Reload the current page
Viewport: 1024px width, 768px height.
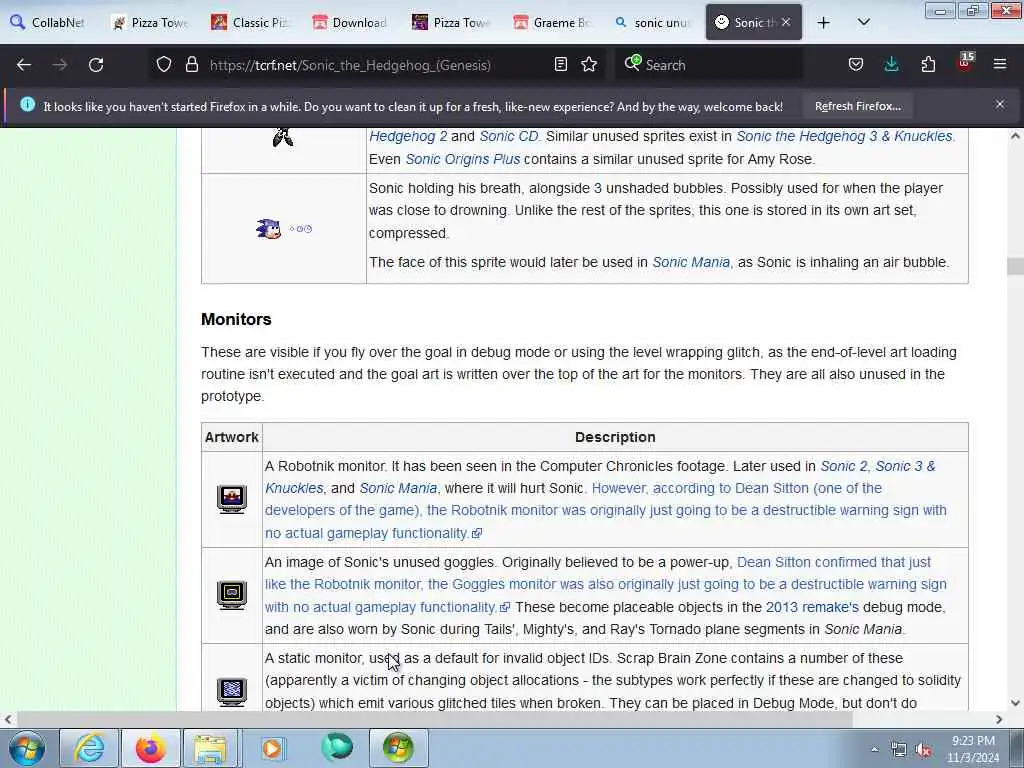click(x=96, y=65)
